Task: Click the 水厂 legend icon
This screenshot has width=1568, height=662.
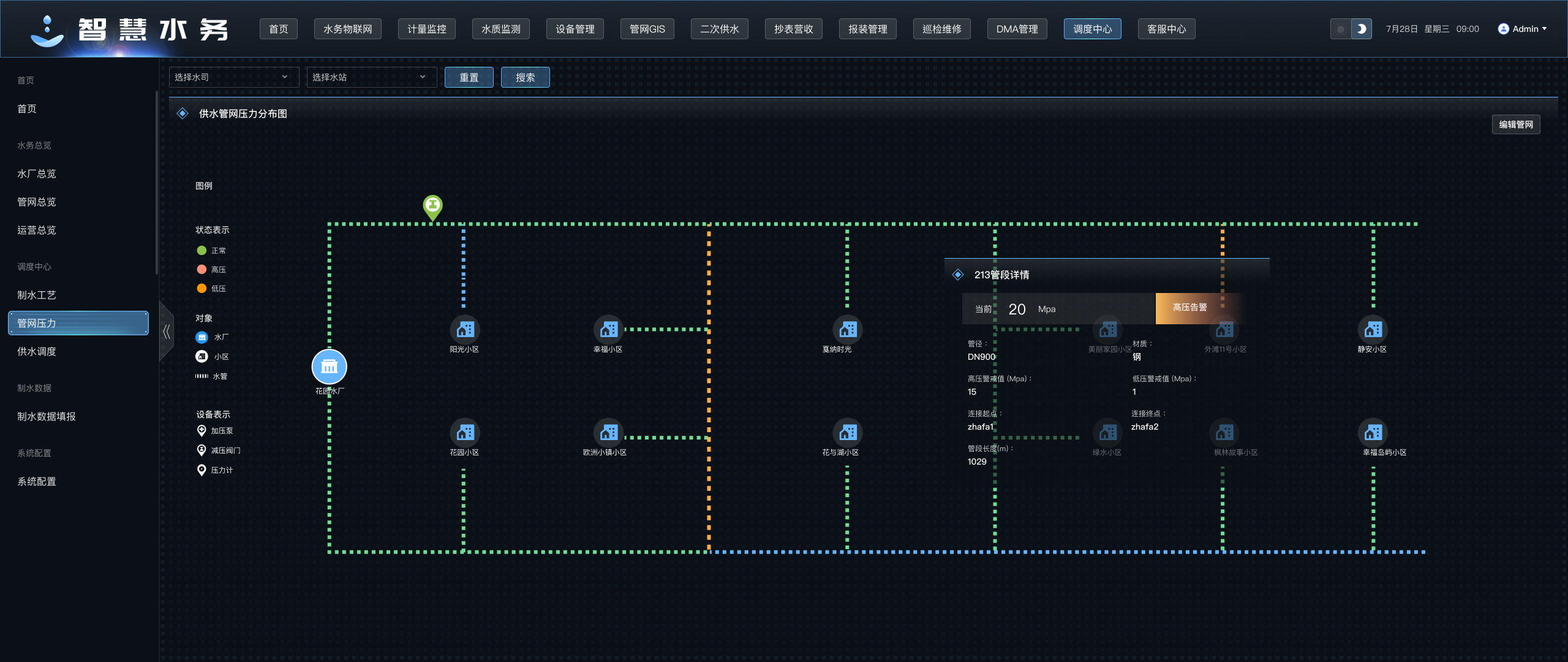Action: tap(202, 337)
